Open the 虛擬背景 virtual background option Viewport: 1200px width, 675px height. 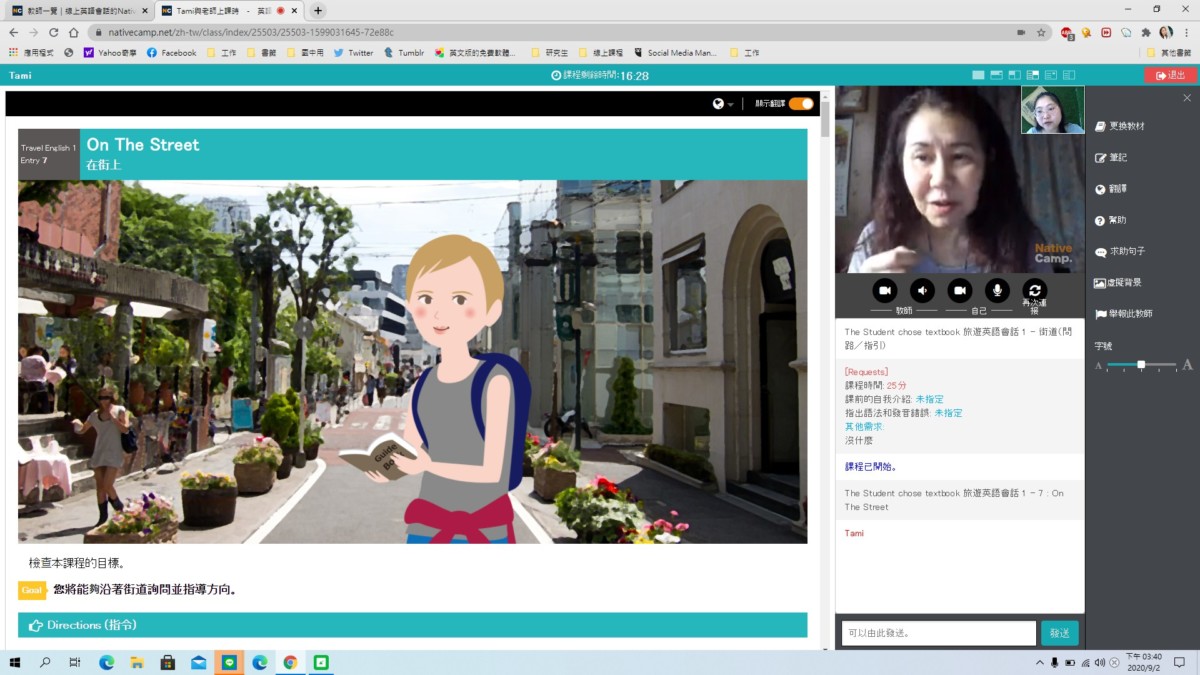1117,283
